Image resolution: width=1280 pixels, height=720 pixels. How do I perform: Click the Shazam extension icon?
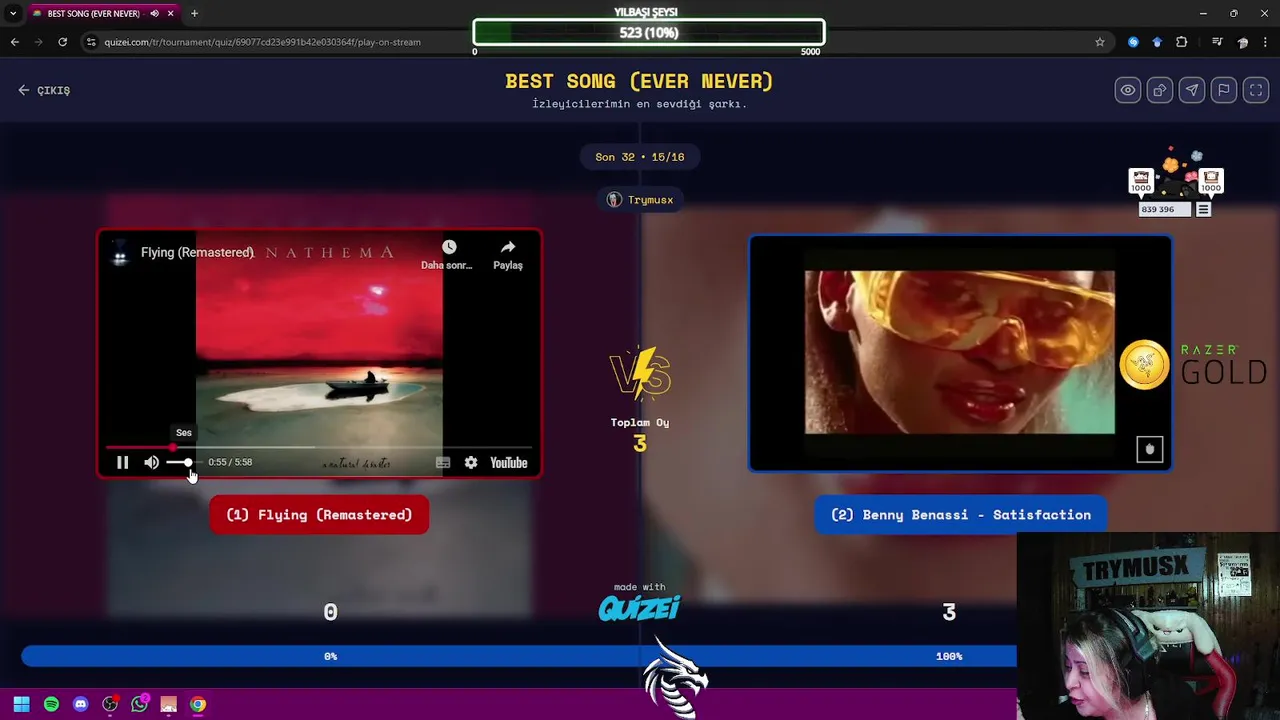pyautogui.click(x=1133, y=42)
